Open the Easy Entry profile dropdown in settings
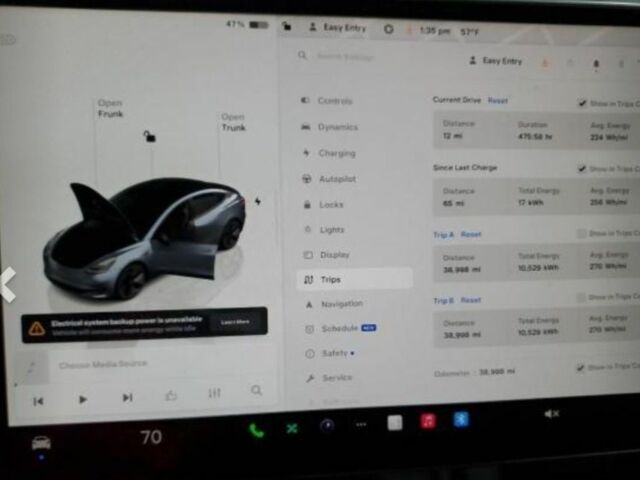 [x=496, y=61]
